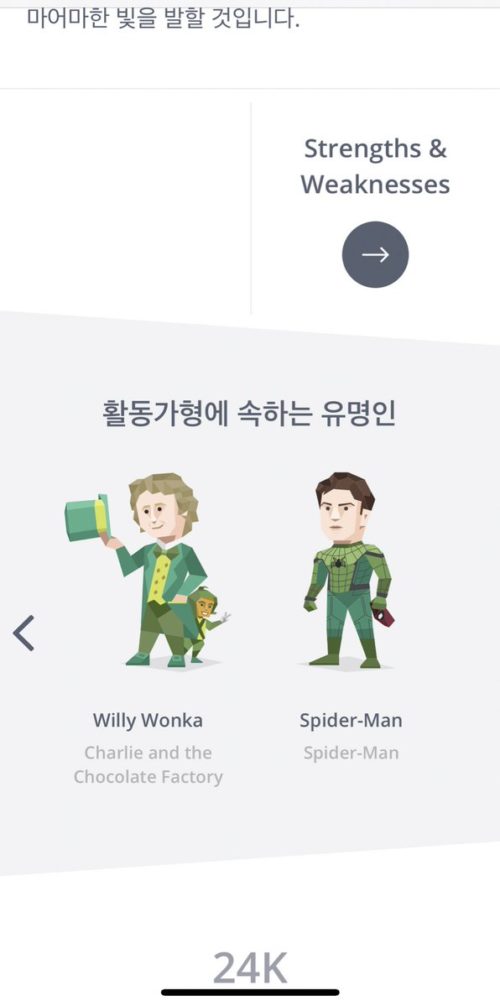500x1006 pixels.
Task: Tap the 활동가형에 속하는 유명인 heading
Action: point(250,413)
